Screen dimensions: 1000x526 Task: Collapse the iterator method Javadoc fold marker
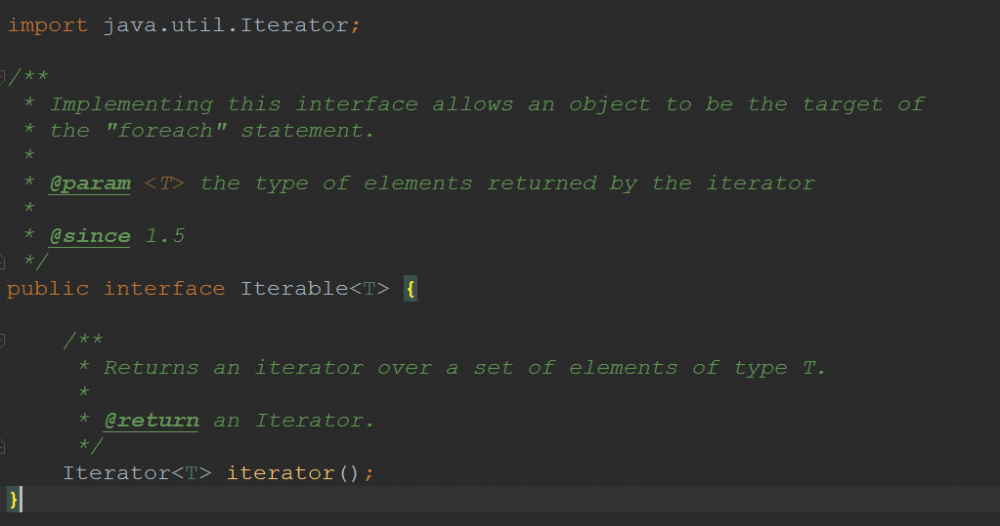tap(3, 341)
